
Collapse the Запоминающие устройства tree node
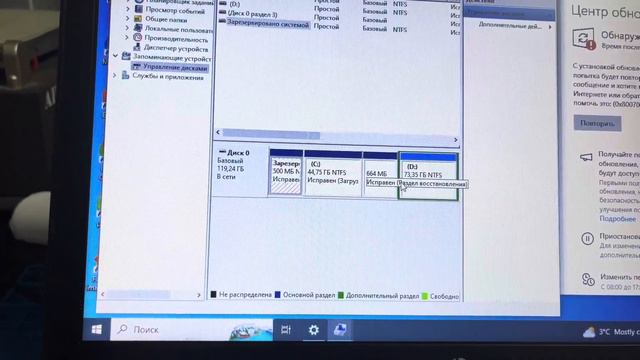pyautogui.click(x=116, y=56)
